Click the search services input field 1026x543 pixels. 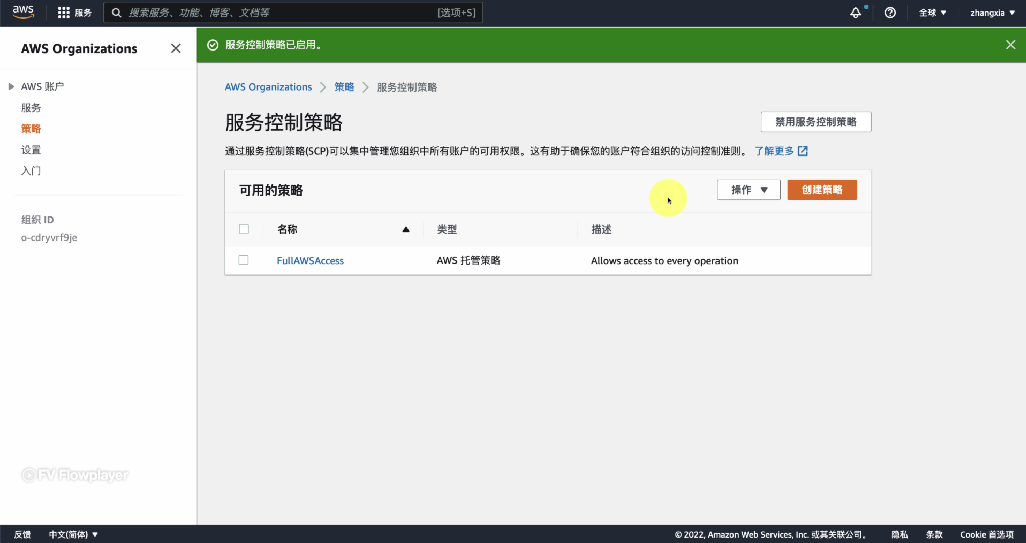pos(292,12)
